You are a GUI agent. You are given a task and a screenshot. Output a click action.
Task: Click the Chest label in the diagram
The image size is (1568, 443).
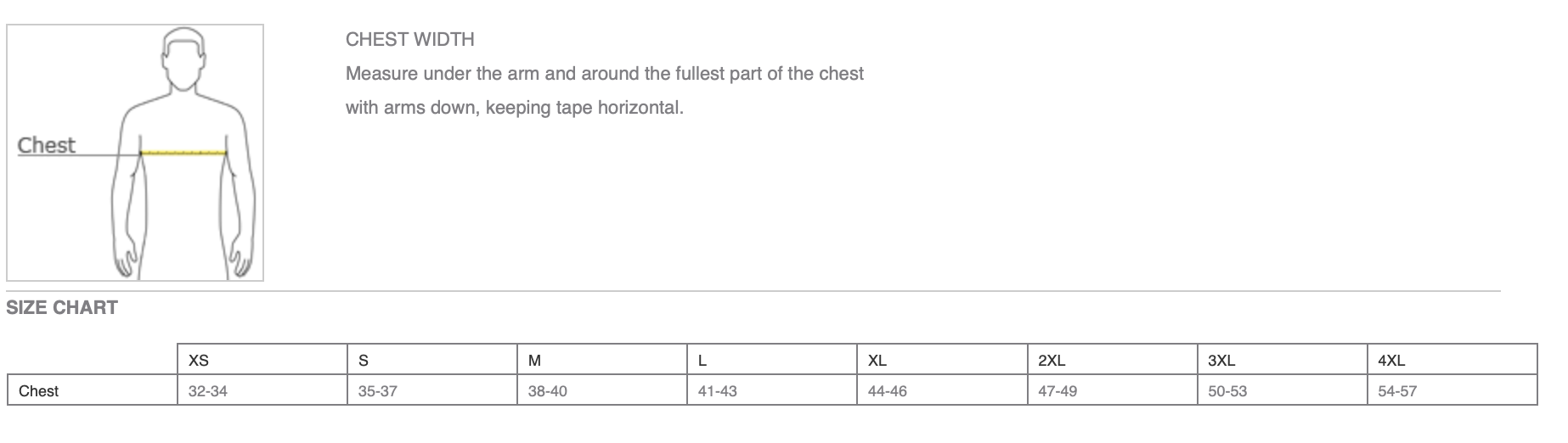point(47,145)
